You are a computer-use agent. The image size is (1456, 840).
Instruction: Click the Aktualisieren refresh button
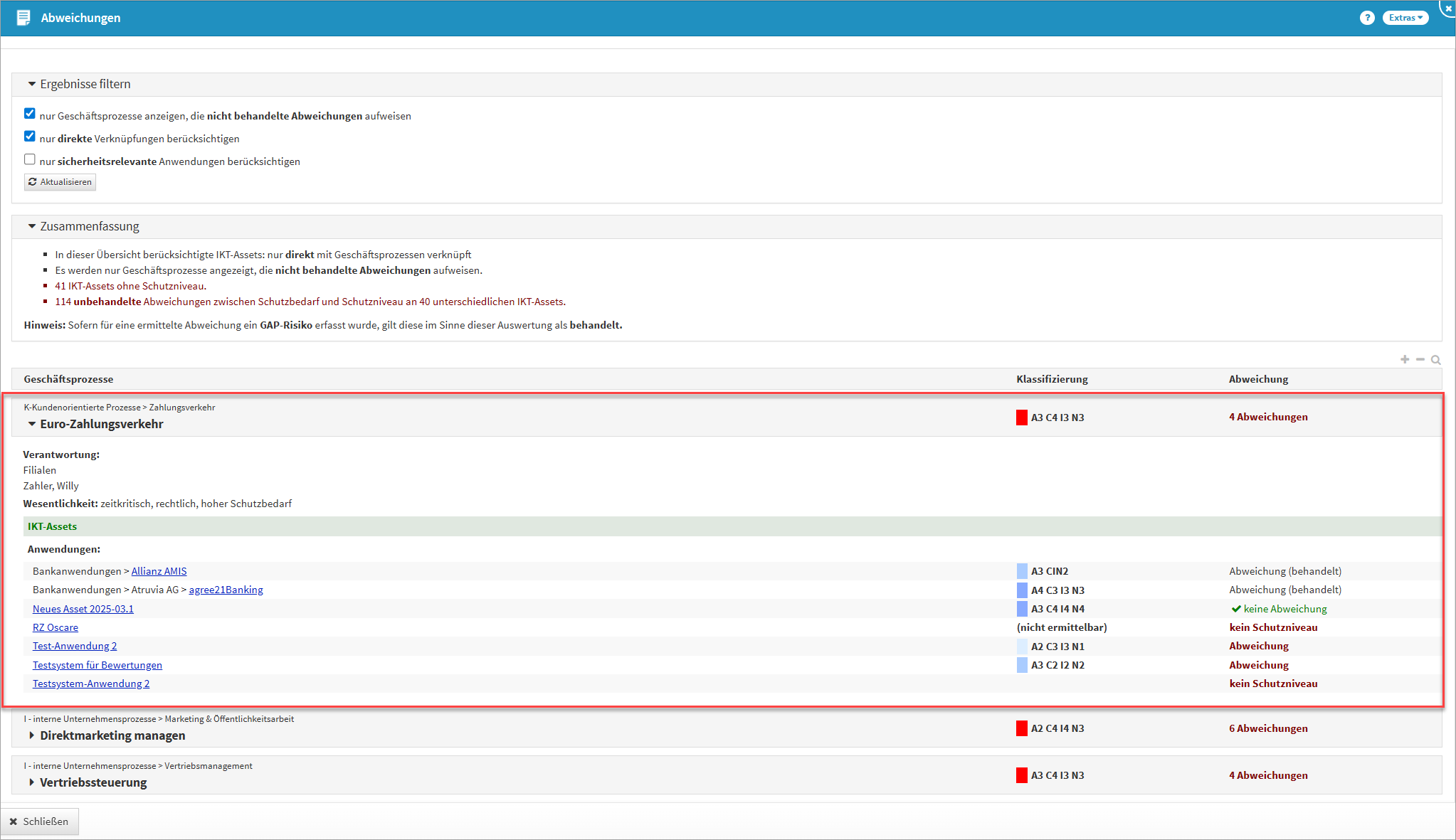pos(60,182)
